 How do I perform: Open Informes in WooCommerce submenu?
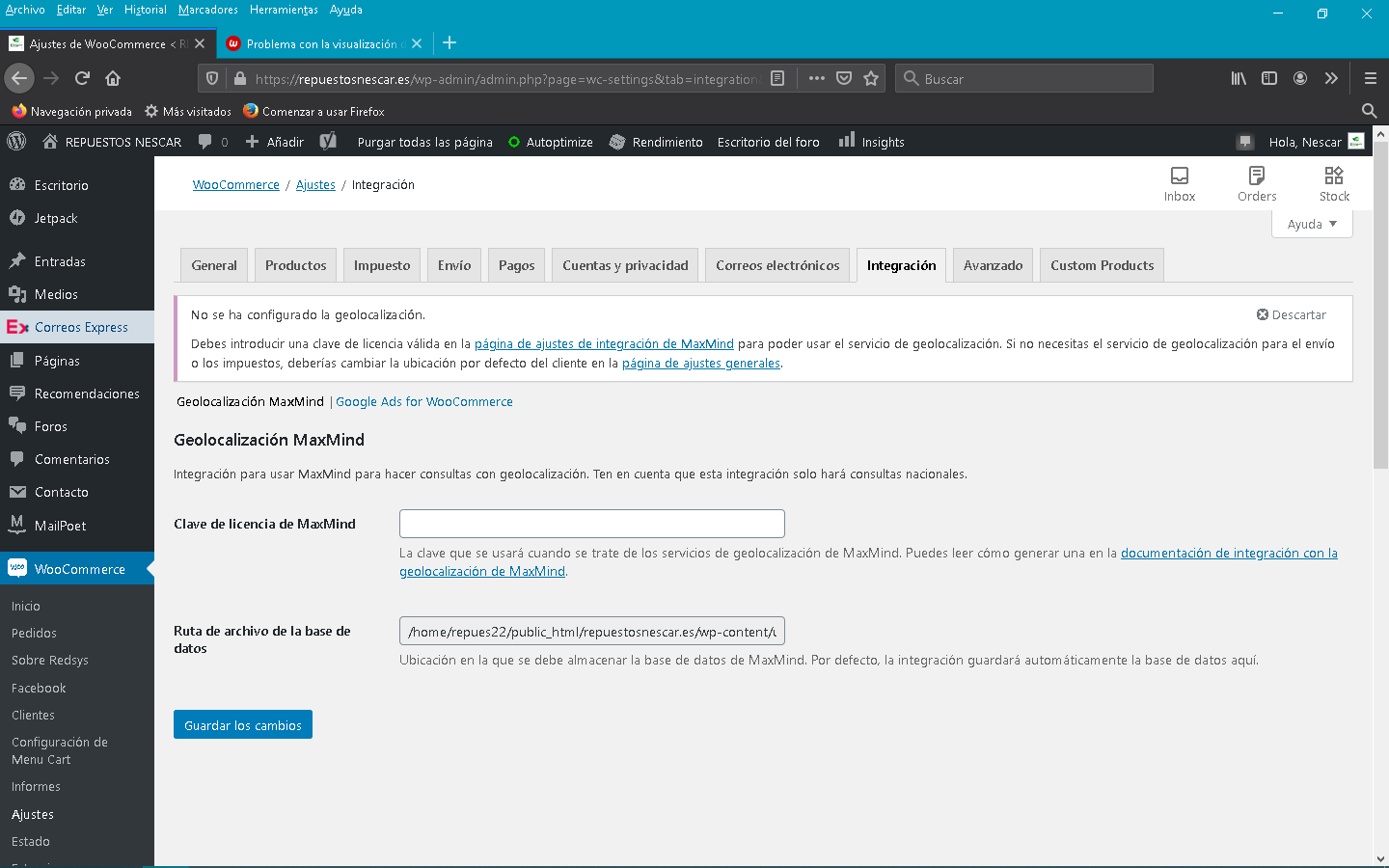tap(36, 786)
